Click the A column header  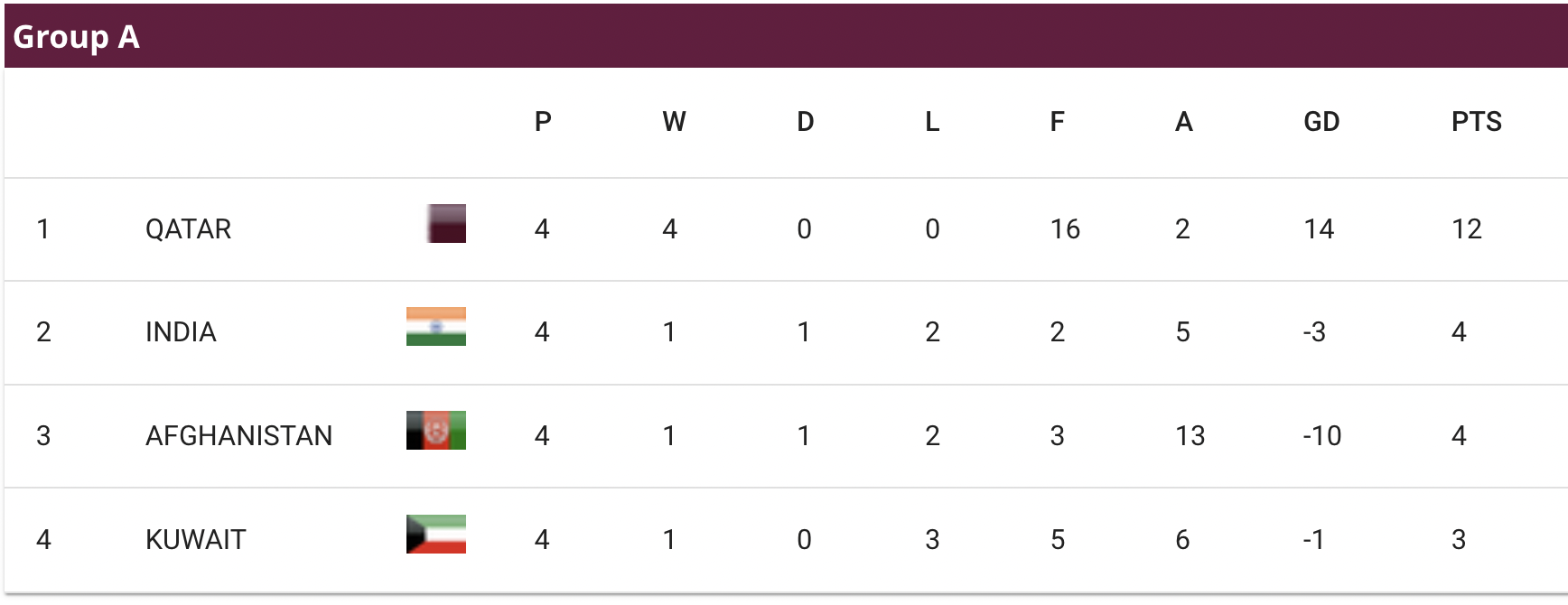(x=1184, y=122)
